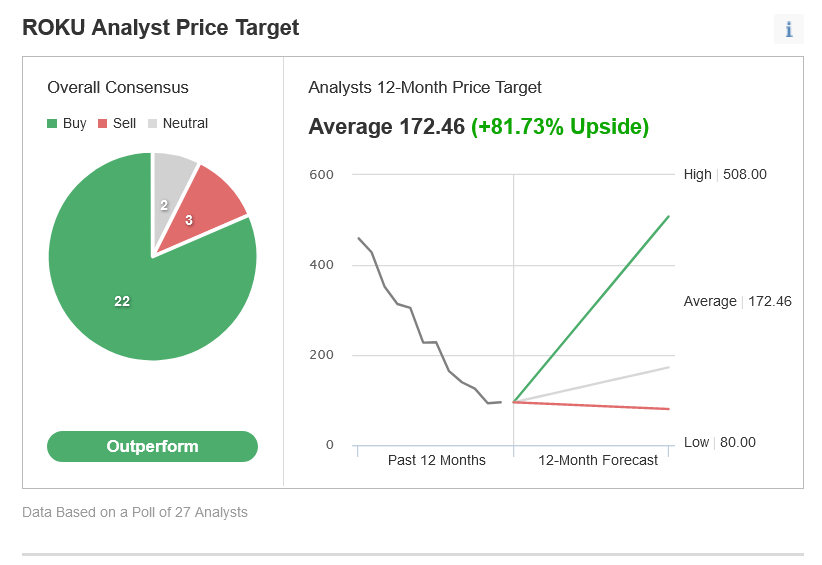The height and width of the screenshot is (565, 822).
Task: Click the green high forecast line
Action: coord(591,309)
